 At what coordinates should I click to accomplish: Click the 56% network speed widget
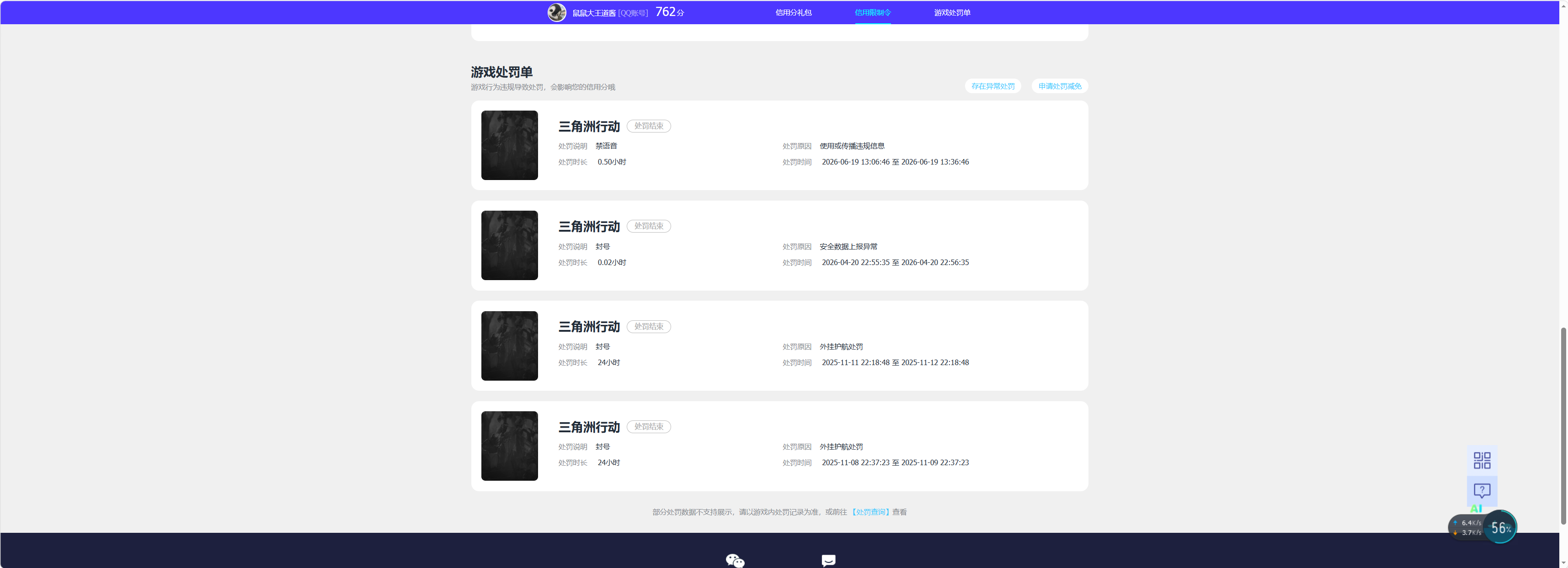tap(1500, 527)
